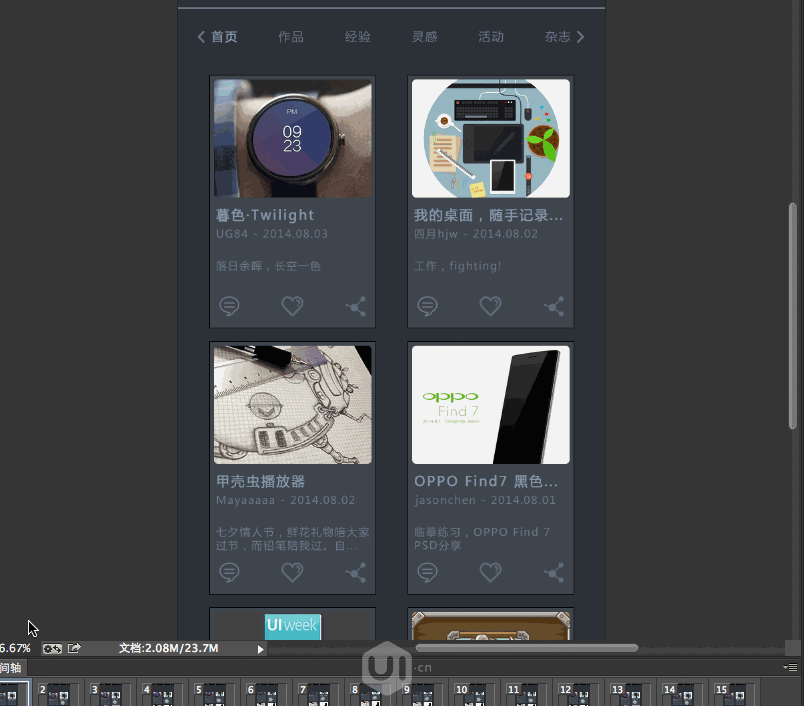Click the share icon on the 甲壳虫播放器 card
The width and height of the screenshot is (804, 706).
(355, 572)
